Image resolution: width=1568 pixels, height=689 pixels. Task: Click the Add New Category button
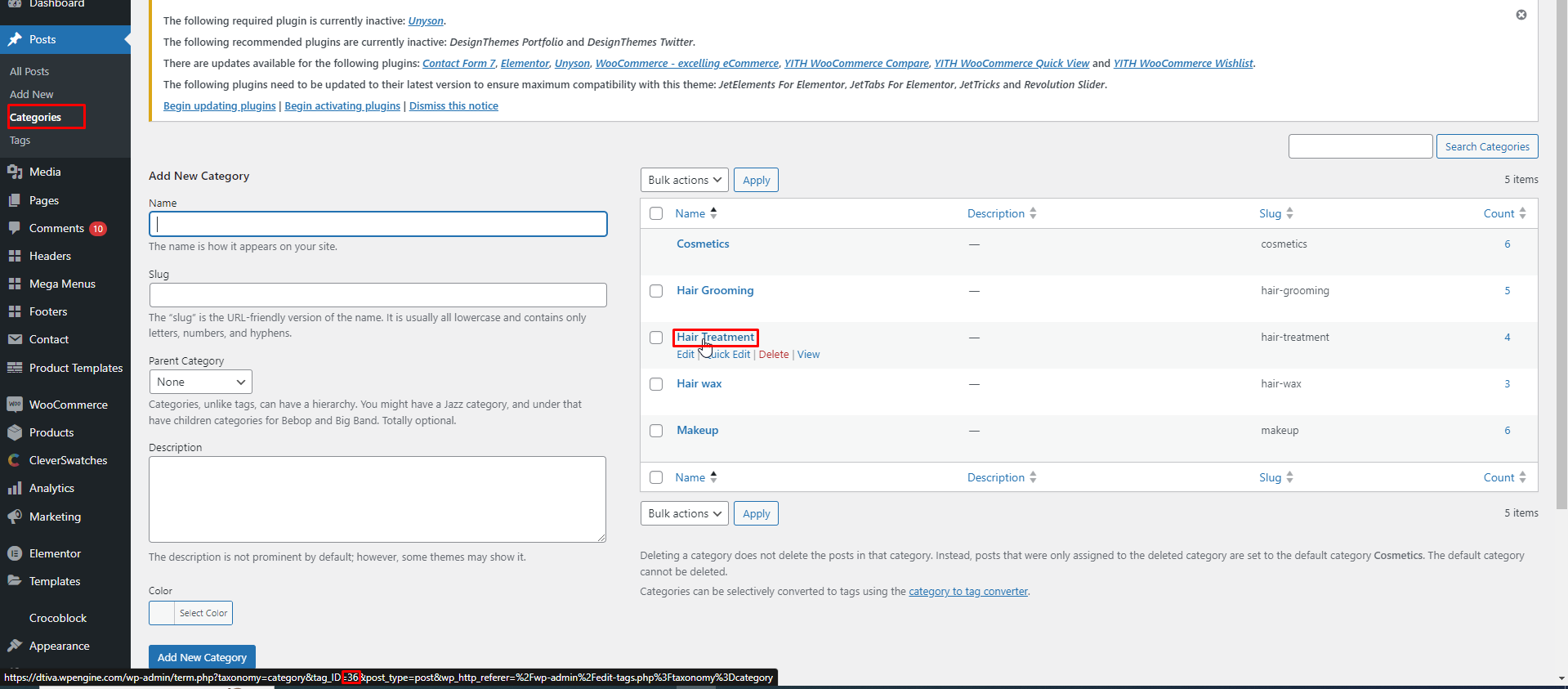[x=202, y=657]
